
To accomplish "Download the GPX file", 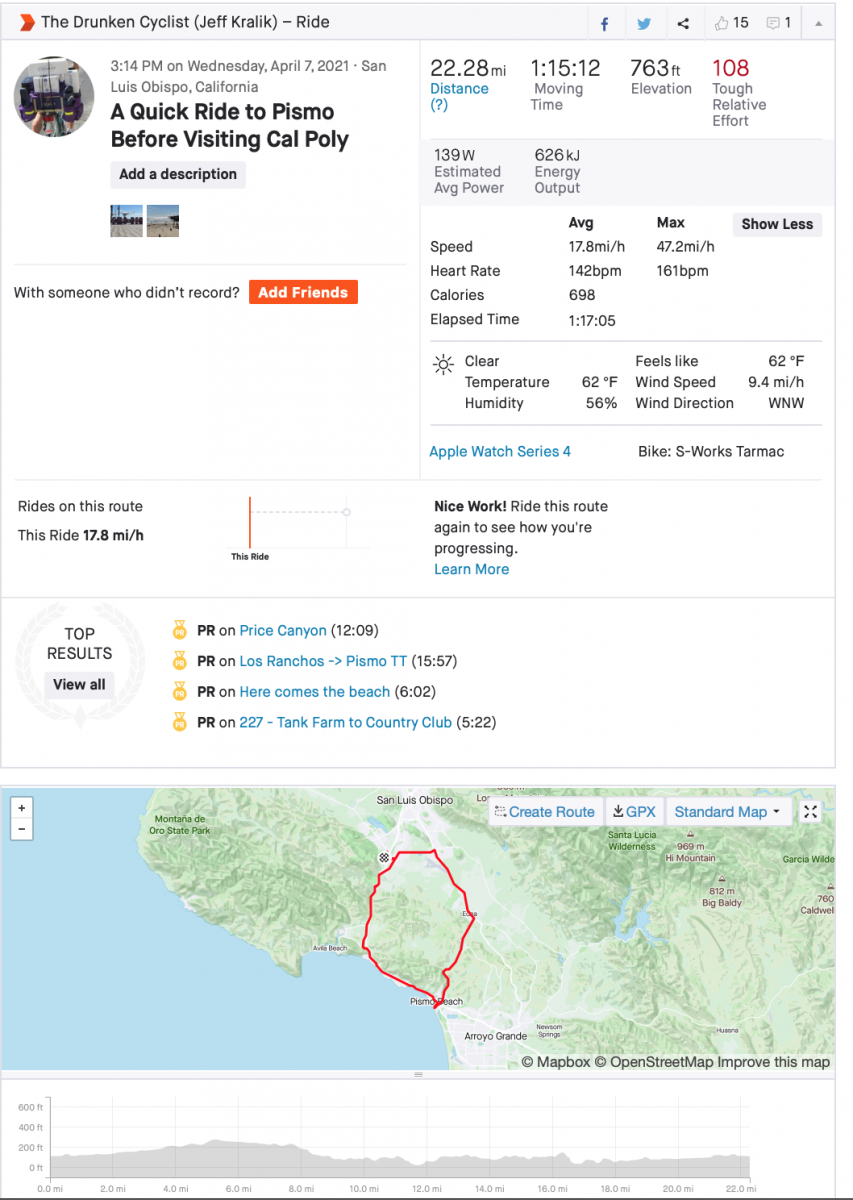I will coord(634,812).
